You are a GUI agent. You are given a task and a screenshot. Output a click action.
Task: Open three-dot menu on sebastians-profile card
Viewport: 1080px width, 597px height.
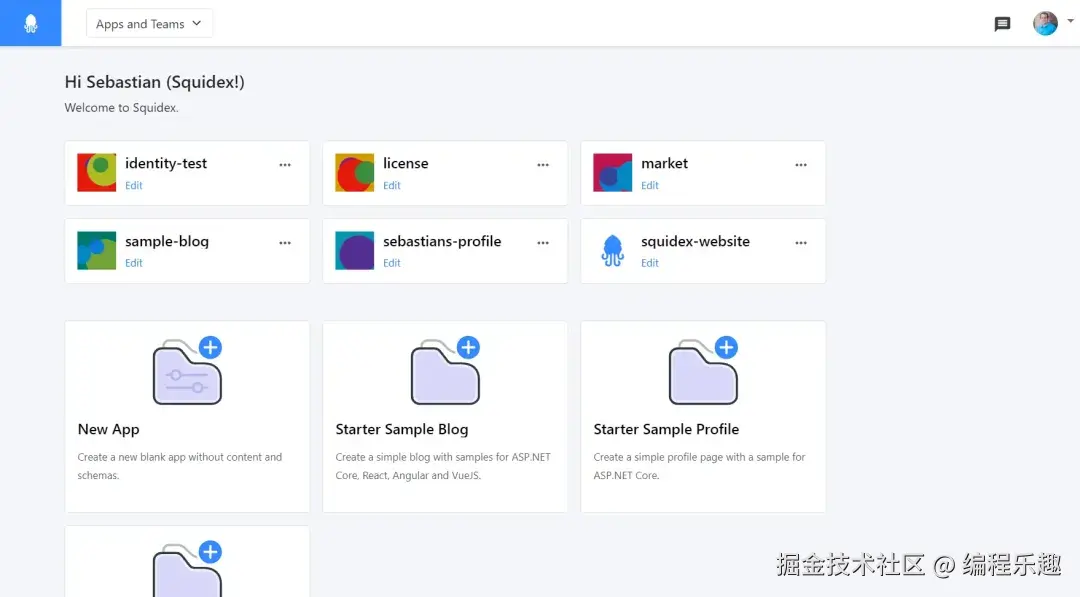[543, 242]
